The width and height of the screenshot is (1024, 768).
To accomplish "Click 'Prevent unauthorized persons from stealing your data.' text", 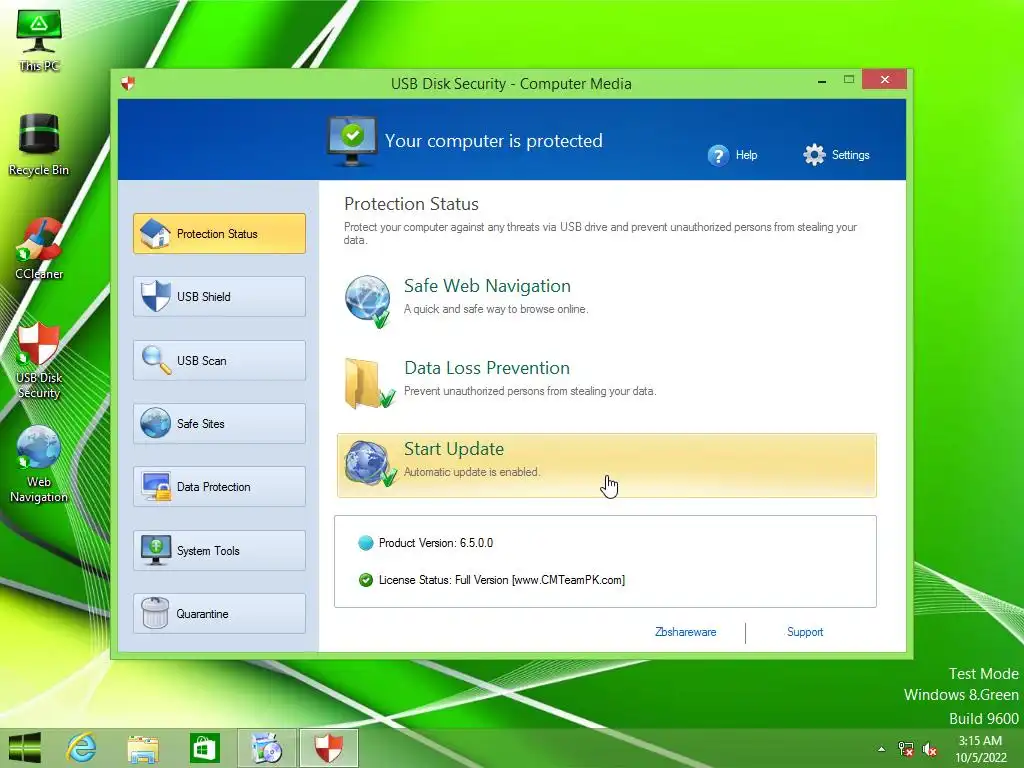I will 530,391.
